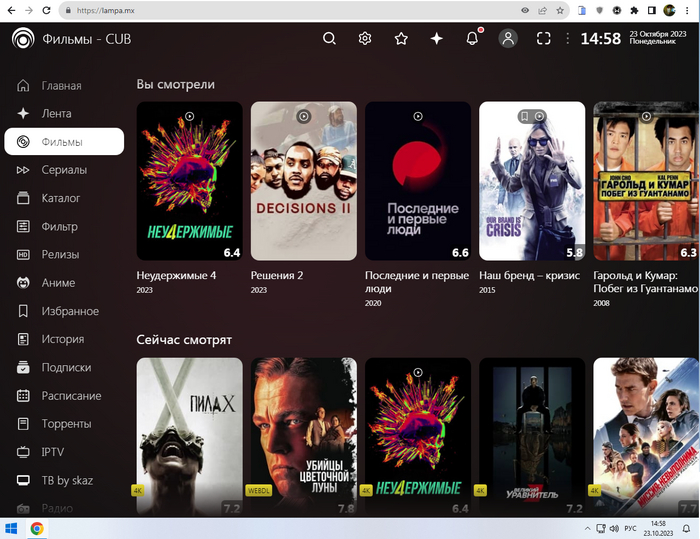Screen dimensions: 700x539
Task: Open Миссия невыполнима poster
Action: tap(646, 436)
